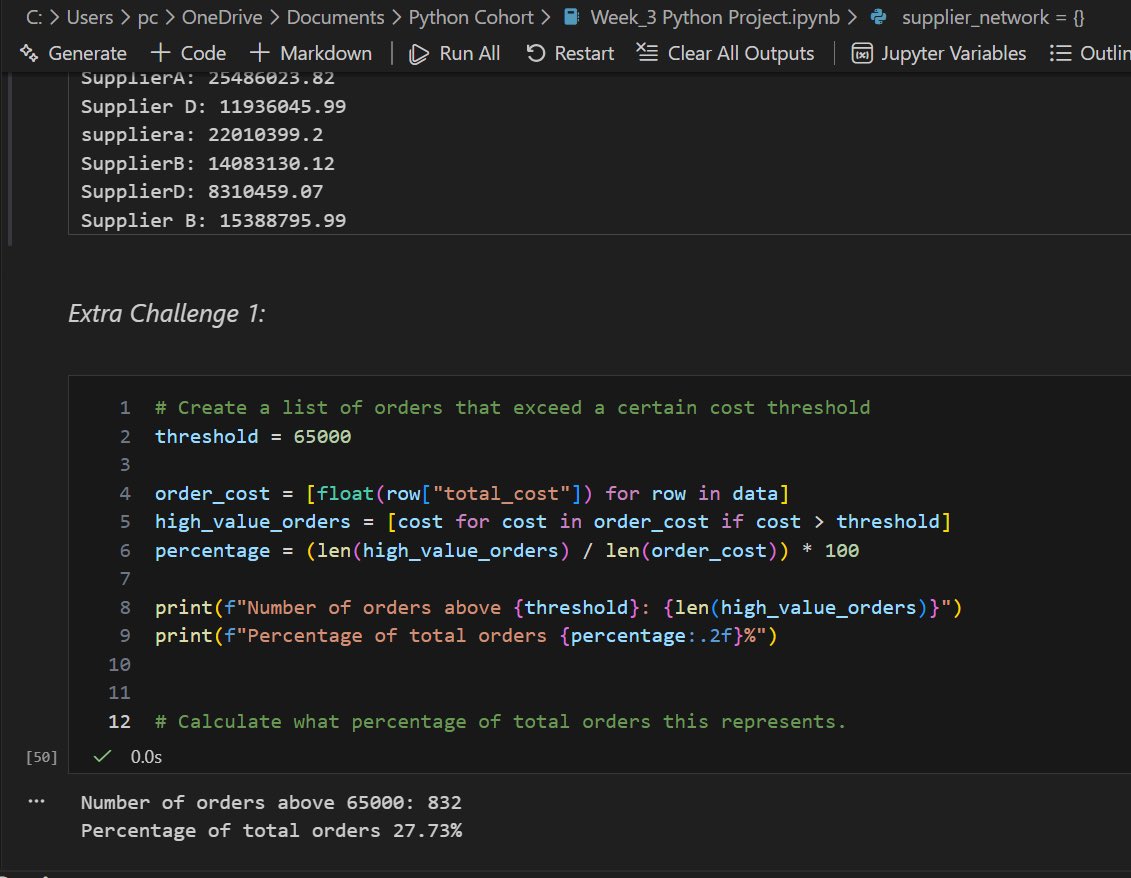This screenshot has width=1131, height=878.
Task: Restart the notebook kernel
Action: tap(570, 53)
